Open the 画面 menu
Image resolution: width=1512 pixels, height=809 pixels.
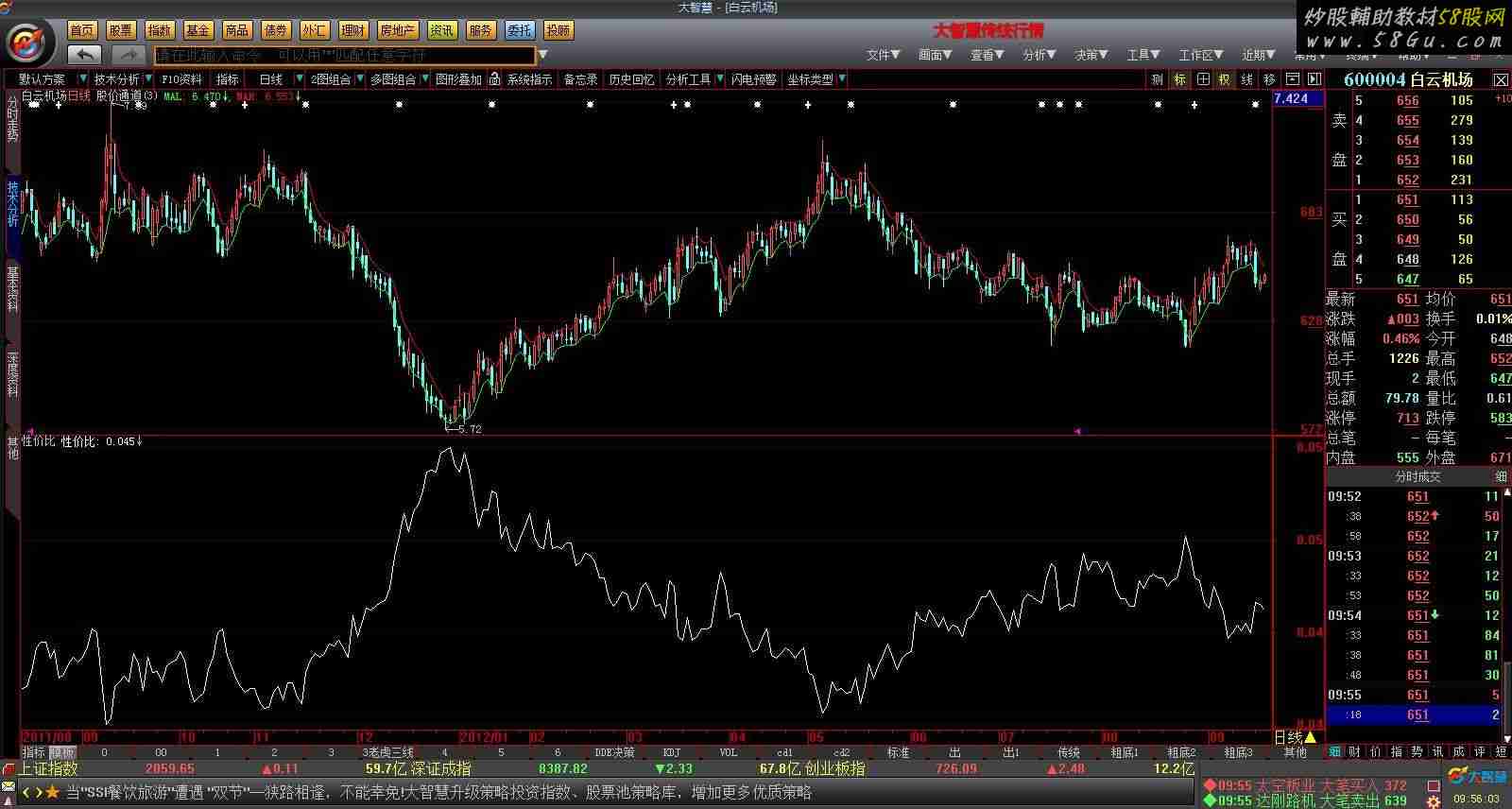point(935,55)
